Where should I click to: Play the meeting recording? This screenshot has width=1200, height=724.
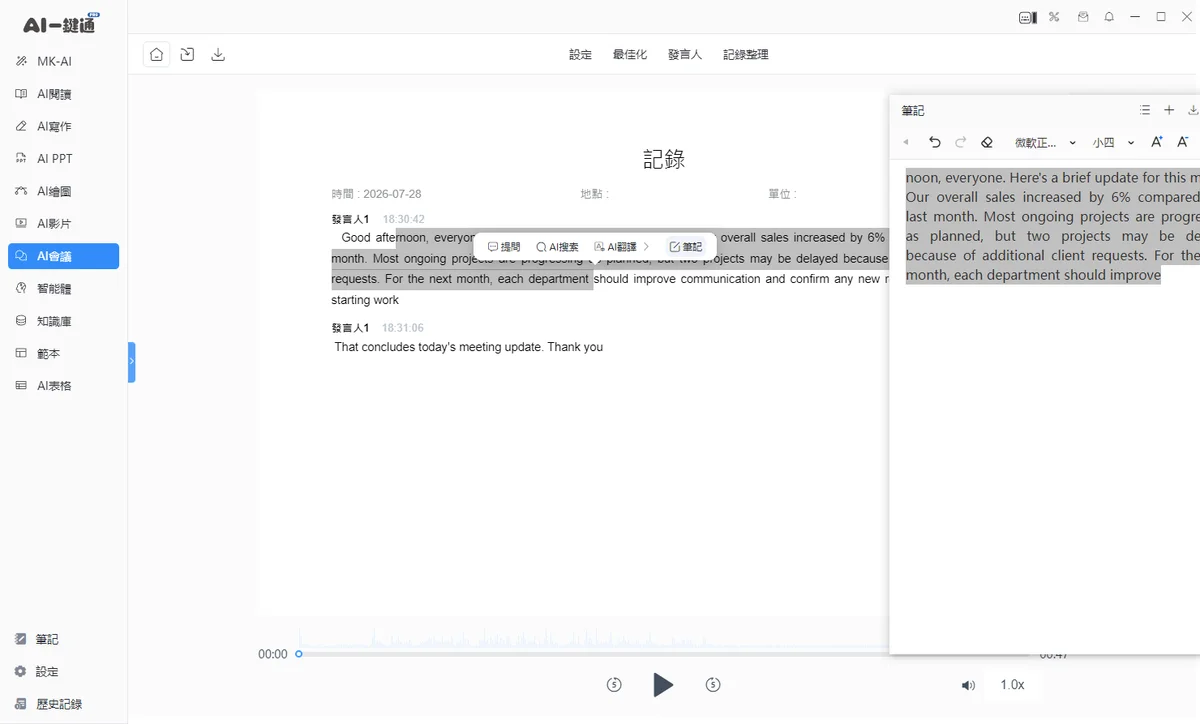(x=663, y=685)
